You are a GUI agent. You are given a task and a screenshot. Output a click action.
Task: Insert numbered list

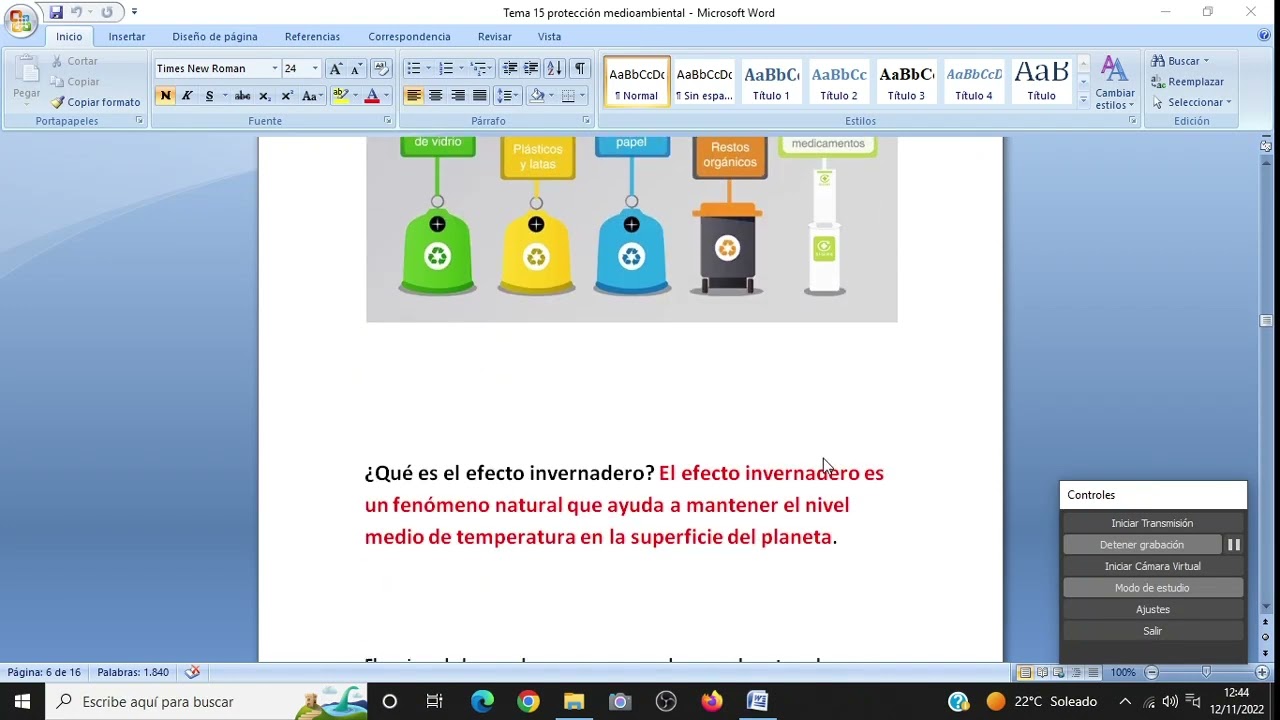tap(446, 69)
